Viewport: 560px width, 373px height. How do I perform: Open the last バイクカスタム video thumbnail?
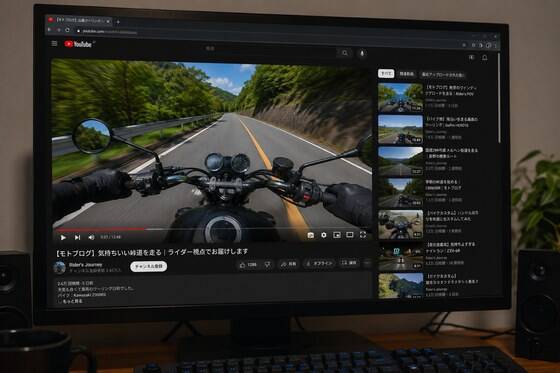pos(400,286)
